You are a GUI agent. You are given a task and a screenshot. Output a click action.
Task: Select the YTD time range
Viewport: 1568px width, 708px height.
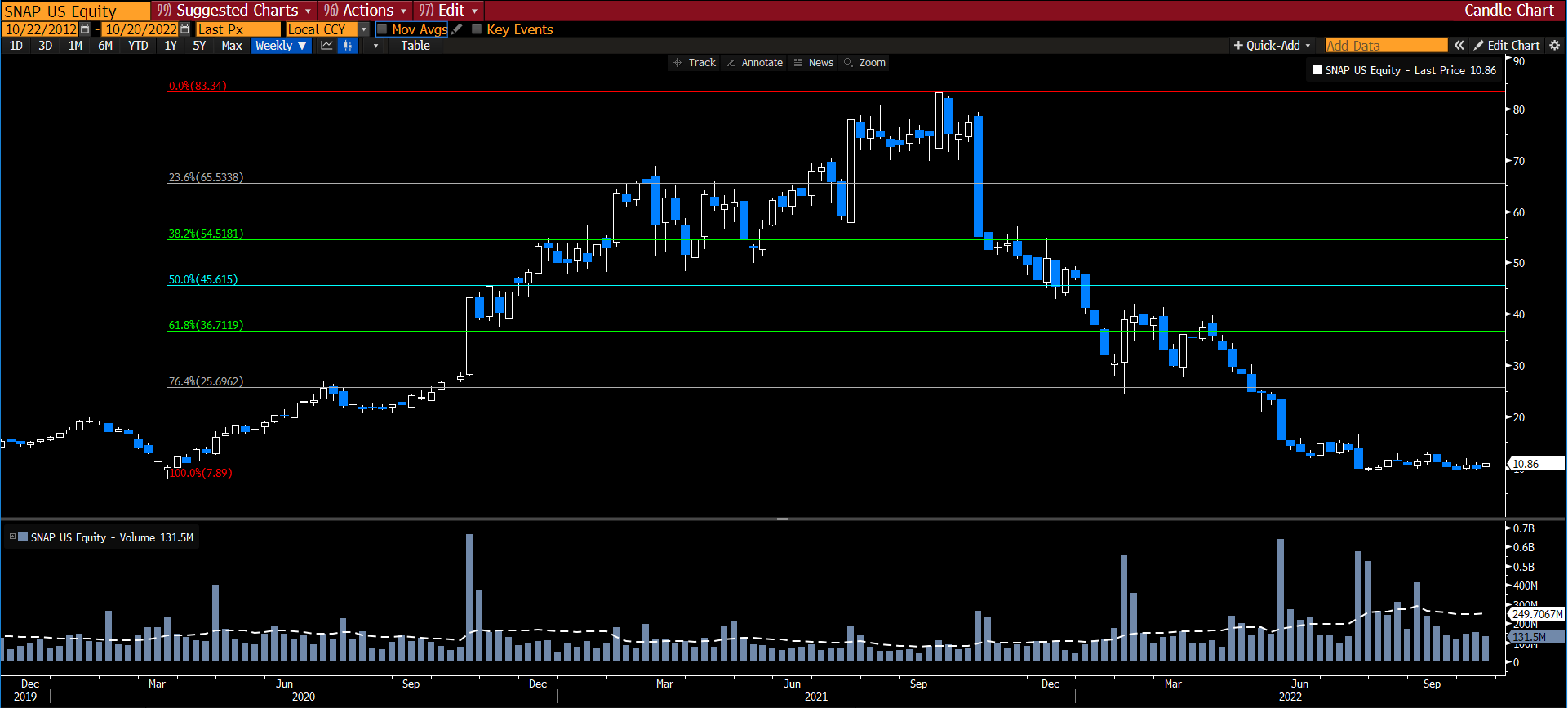pos(138,46)
